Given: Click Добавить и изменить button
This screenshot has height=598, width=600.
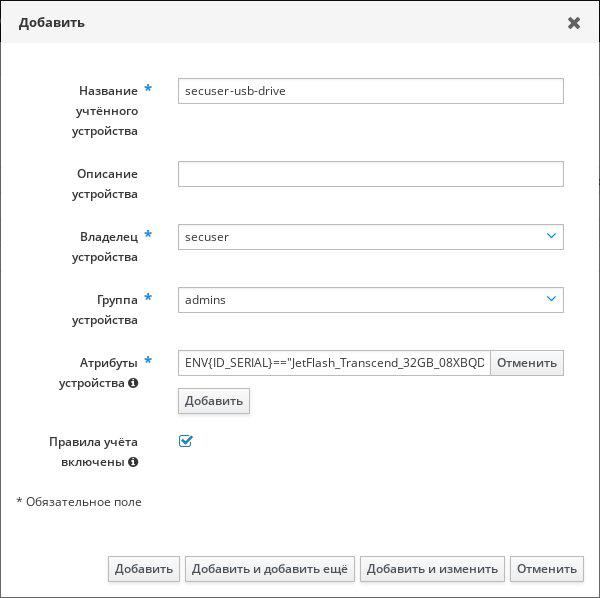Looking at the screenshot, I should click(432, 569).
